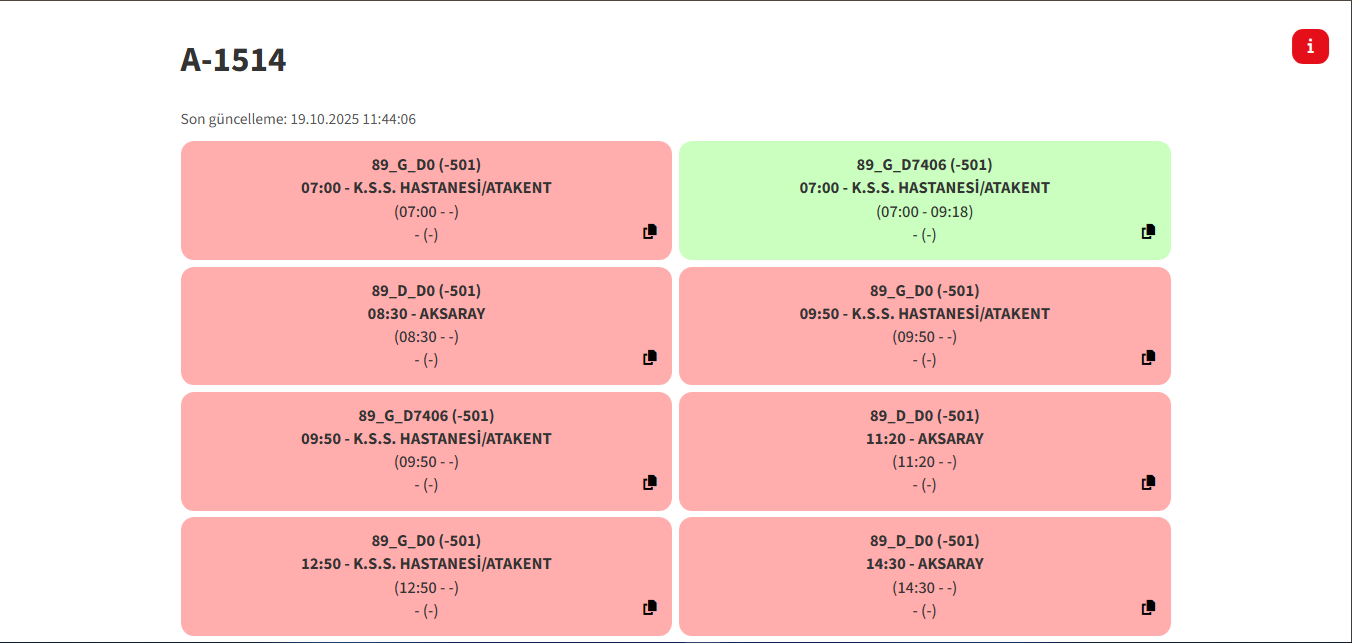Click the (07:00 - 09:18) time range text
This screenshot has height=643, width=1352.
click(924, 212)
